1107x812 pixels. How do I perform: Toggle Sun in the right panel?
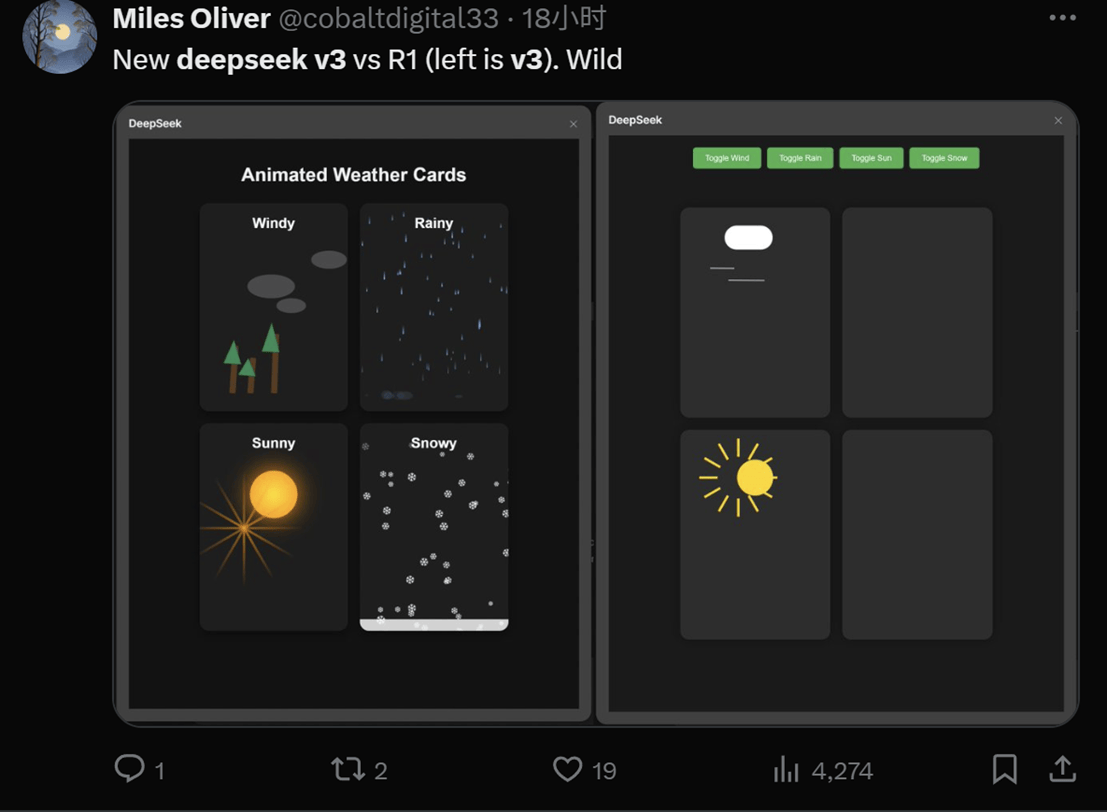(871, 158)
